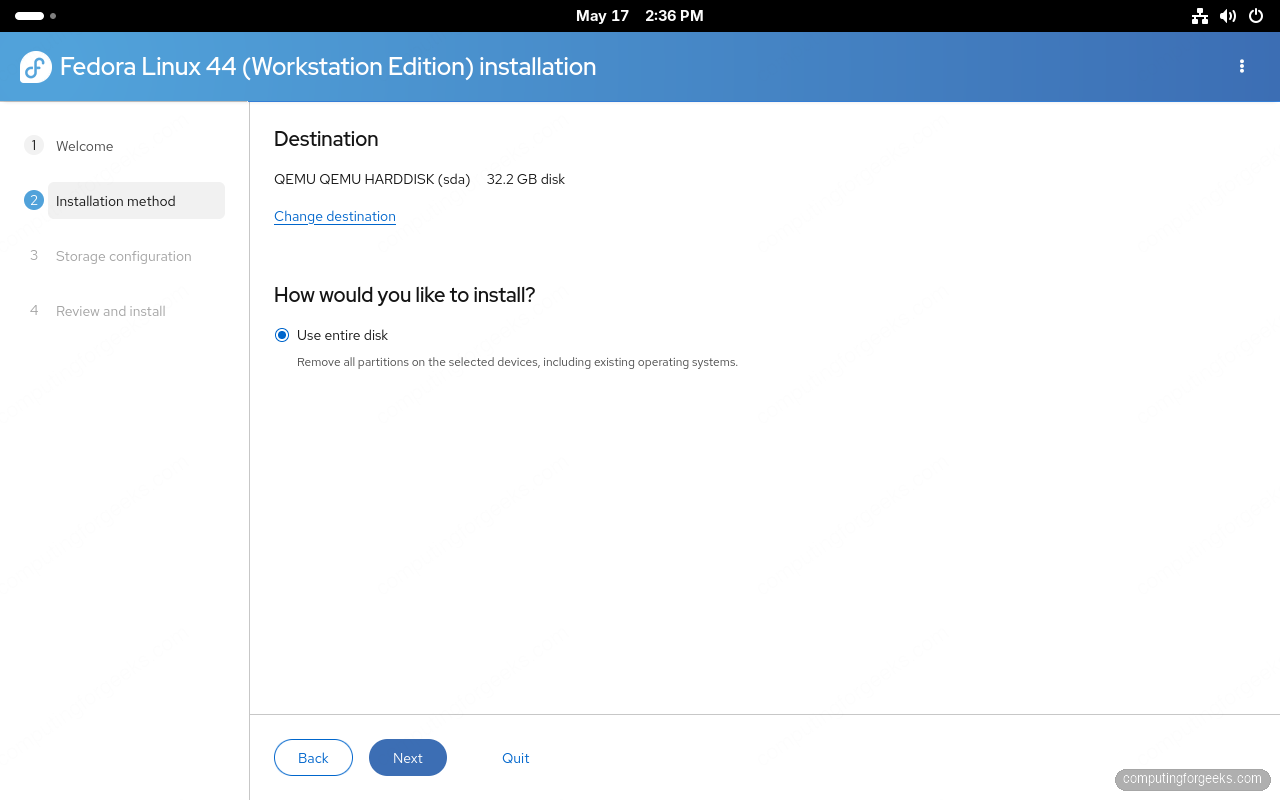The image size is (1280, 800).
Task: Click the 32.2 GB disk text
Action: (x=526, y=179)
